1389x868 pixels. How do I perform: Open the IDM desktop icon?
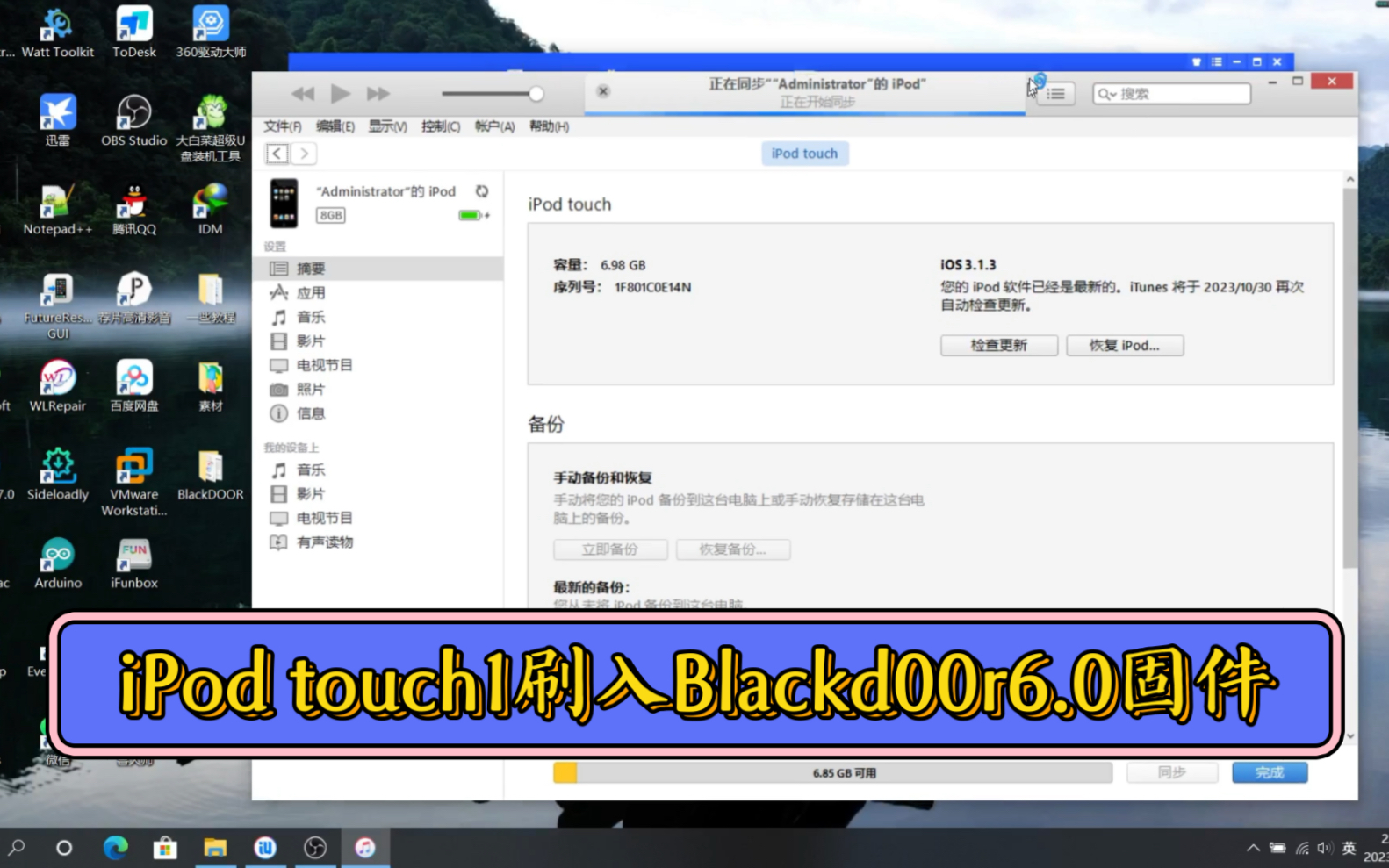pos(211,210)
